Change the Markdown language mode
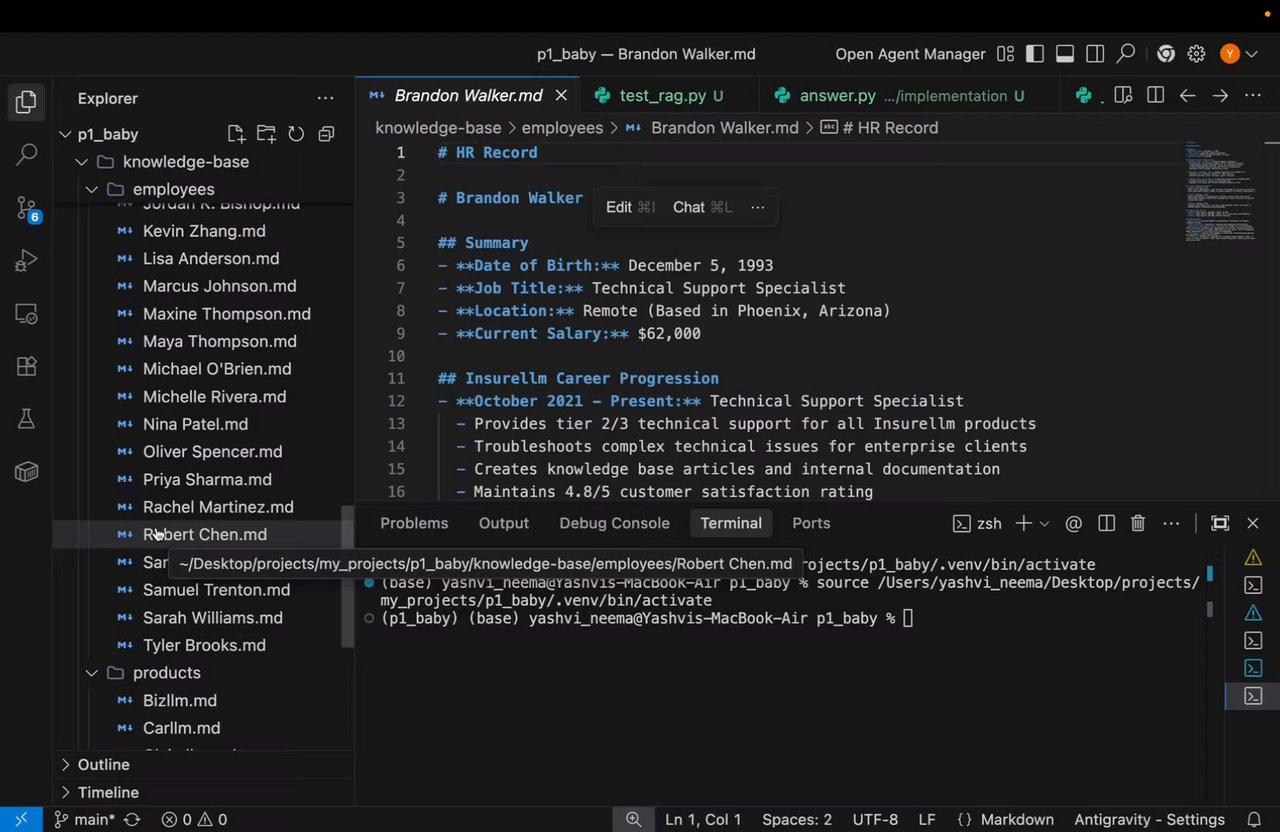Image resolution: width=1280 pixels, height=832 pixels. pyautogui.click(x=1017, y=820)
